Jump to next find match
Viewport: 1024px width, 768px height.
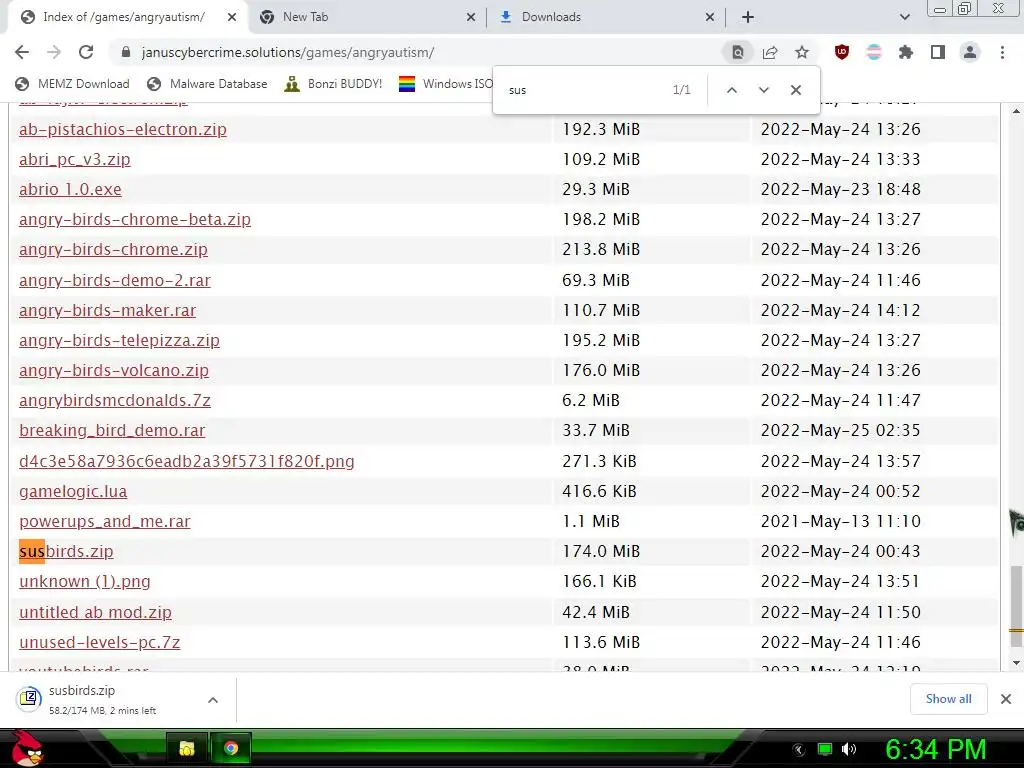point(764,90)
